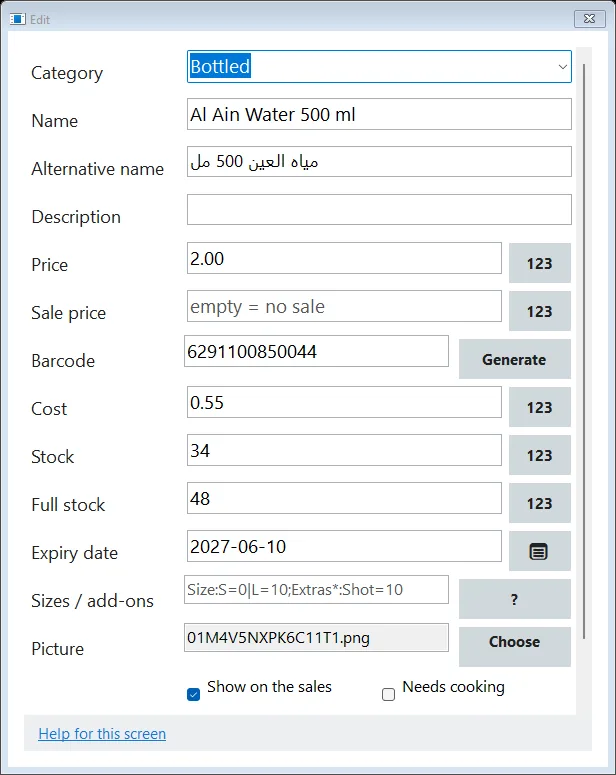Click the vertical scrollbar of the form
The width and height of the screenshot is (616, 775).
click(584, 351)
